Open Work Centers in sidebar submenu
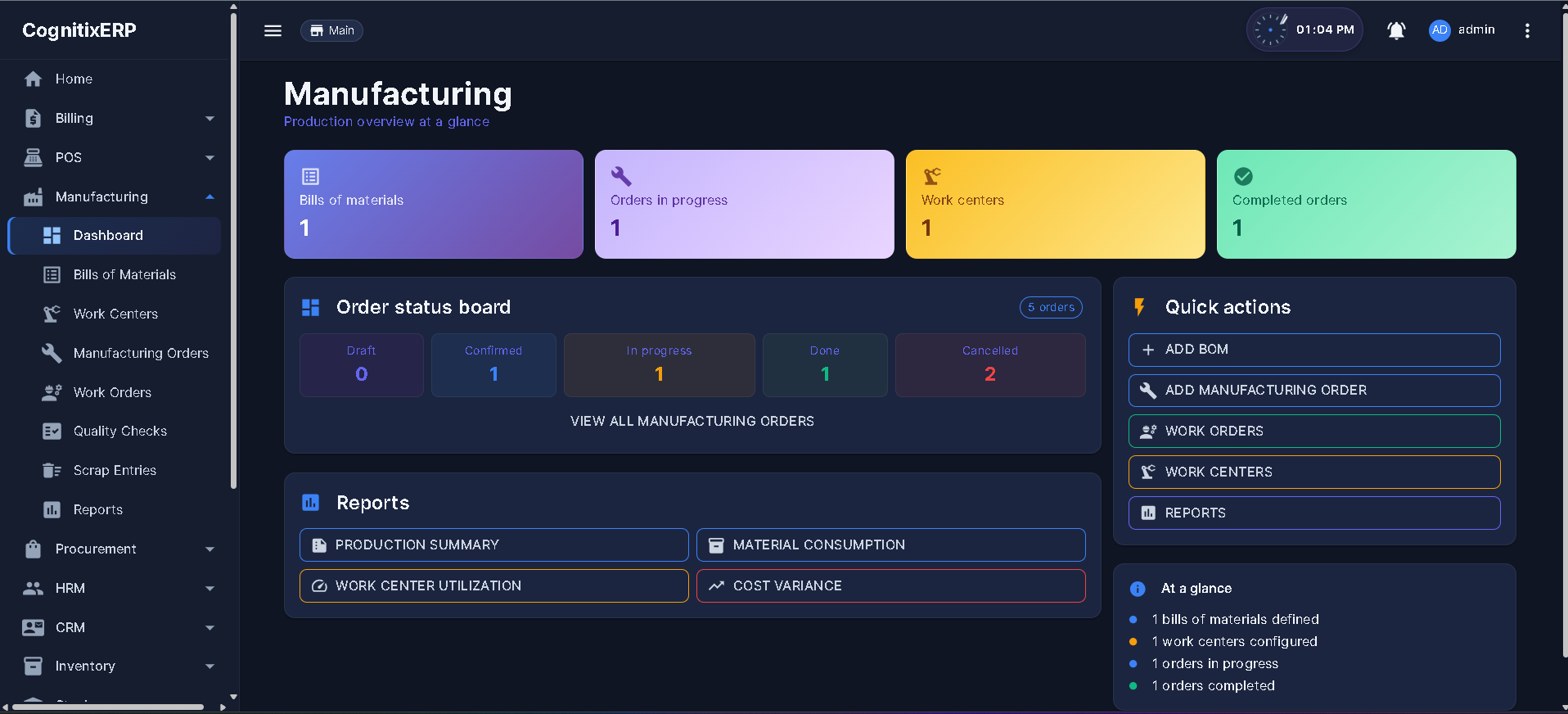The width and height of the screenshot is (1568, 714). tap(115, 314)
